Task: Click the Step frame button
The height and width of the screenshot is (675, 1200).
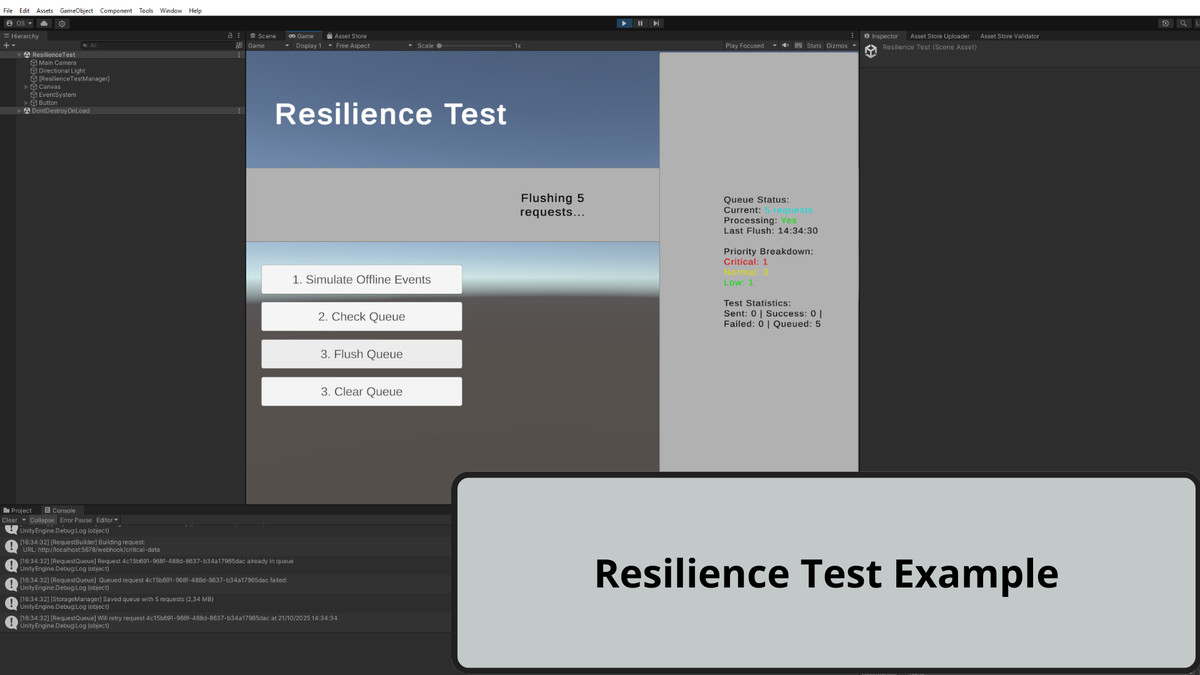Action: coord(656,23)
